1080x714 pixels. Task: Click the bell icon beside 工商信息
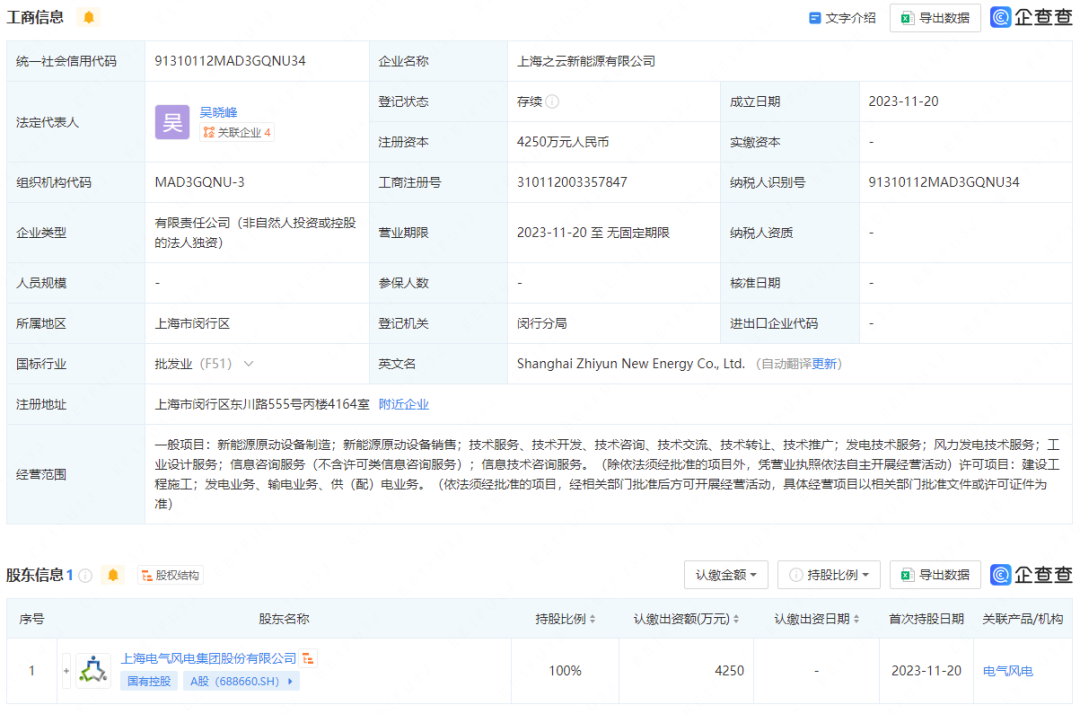pyautogui.click(x=89, y=18)
